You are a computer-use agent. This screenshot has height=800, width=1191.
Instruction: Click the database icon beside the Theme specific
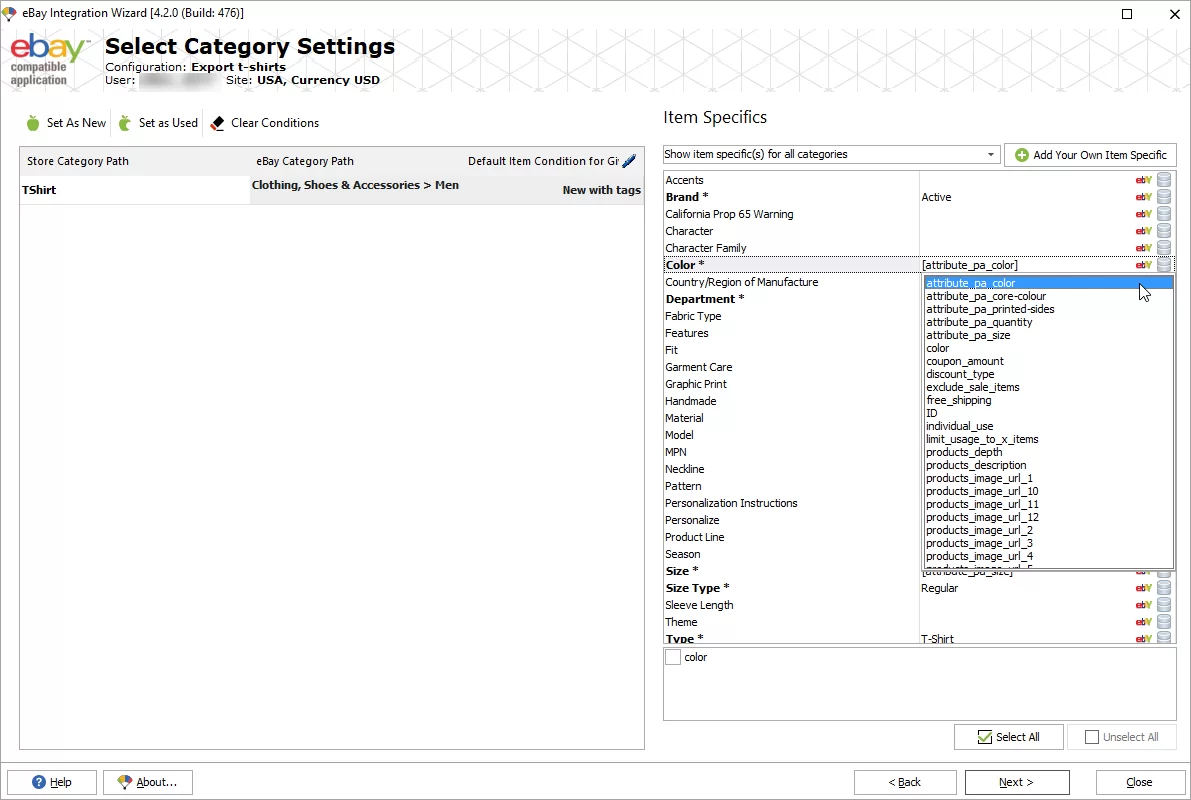[1163, 621]
